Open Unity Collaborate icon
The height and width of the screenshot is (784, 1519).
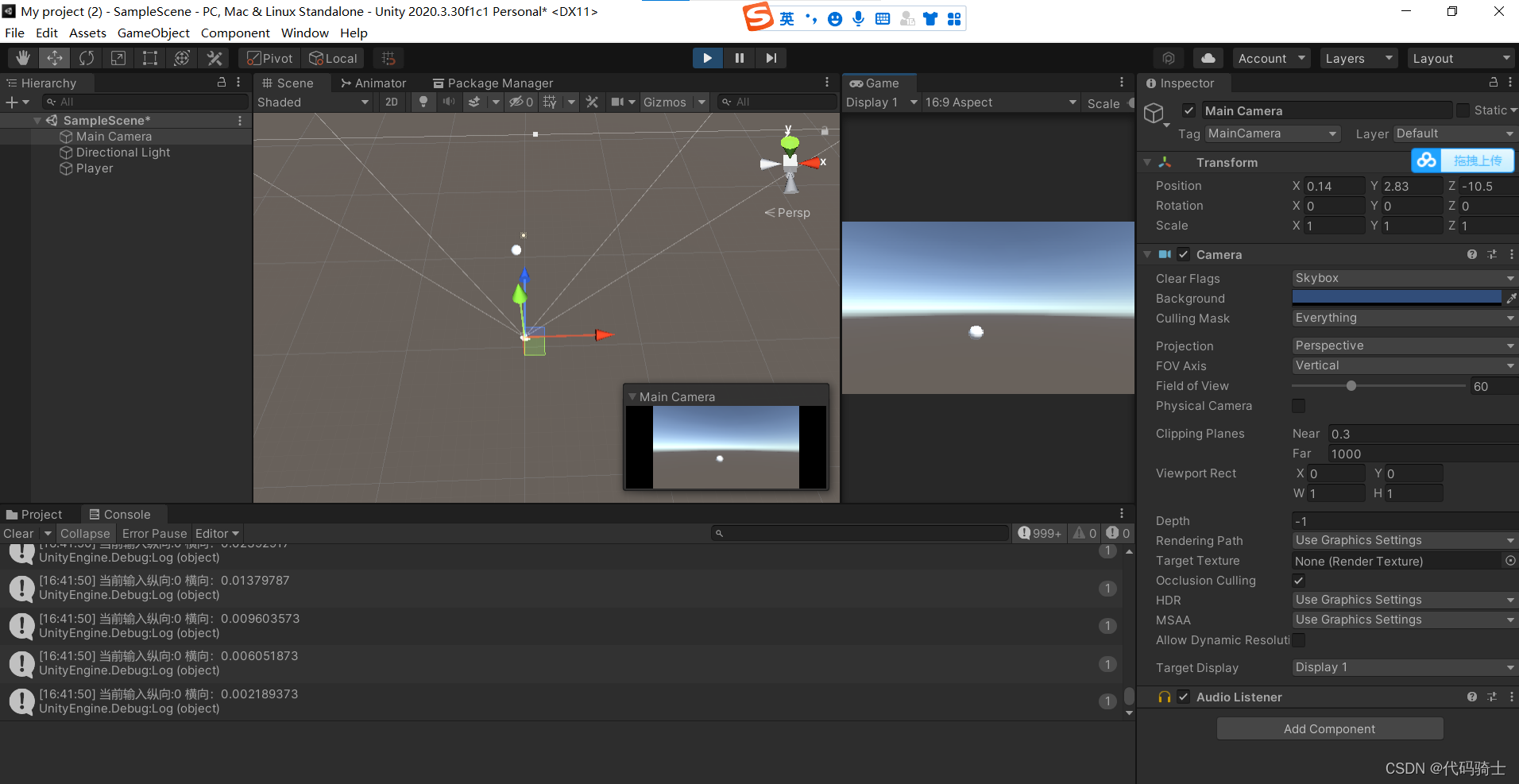[x=1169, y=58]
